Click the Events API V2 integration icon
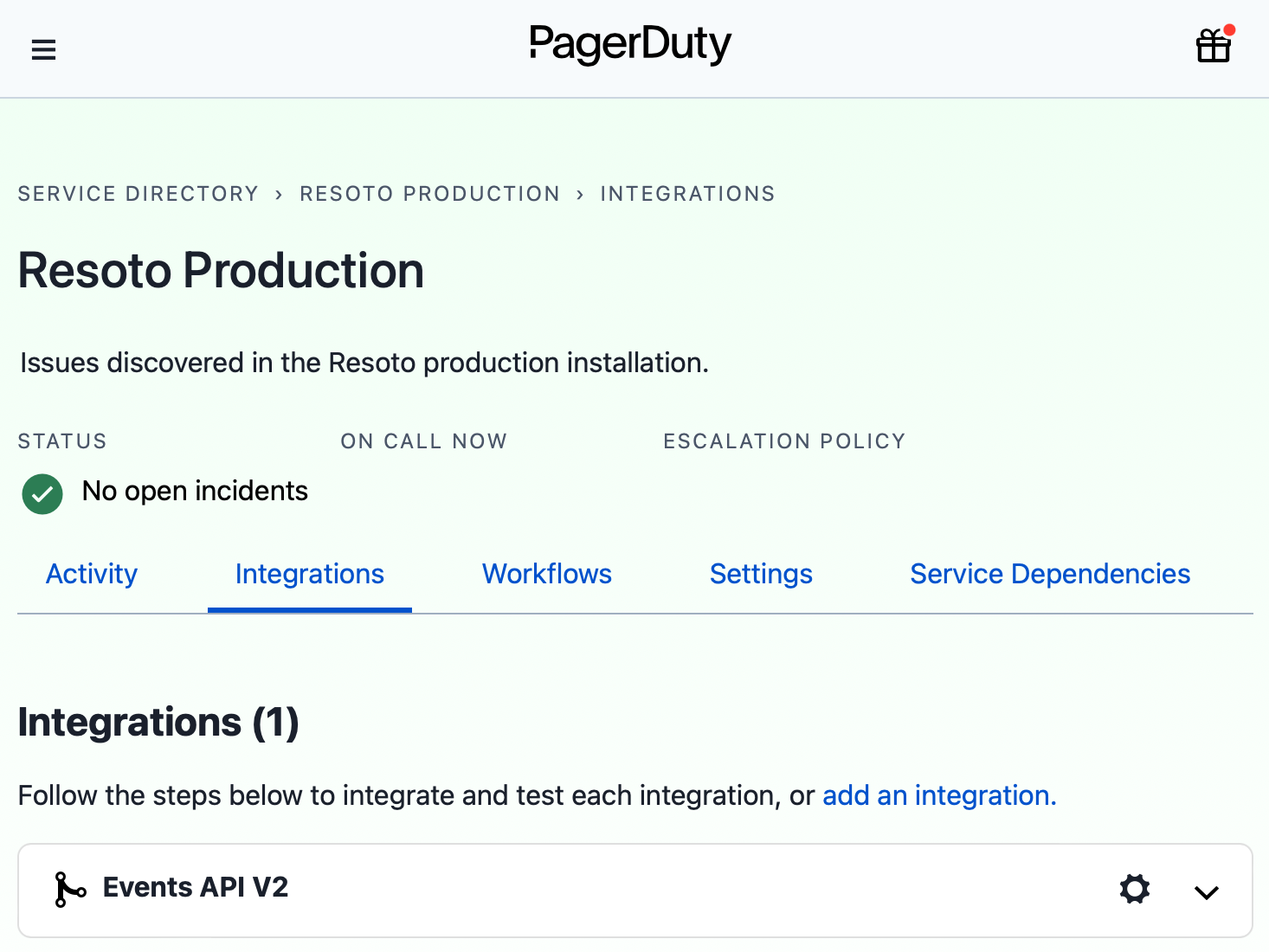This screenshot has height=952, width=1269. (70, 889)
